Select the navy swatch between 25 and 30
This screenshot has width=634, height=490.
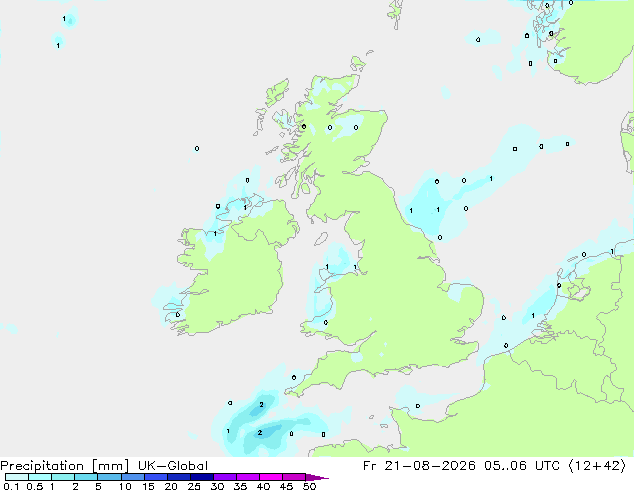pyautogui.click(x=202, y=477)
